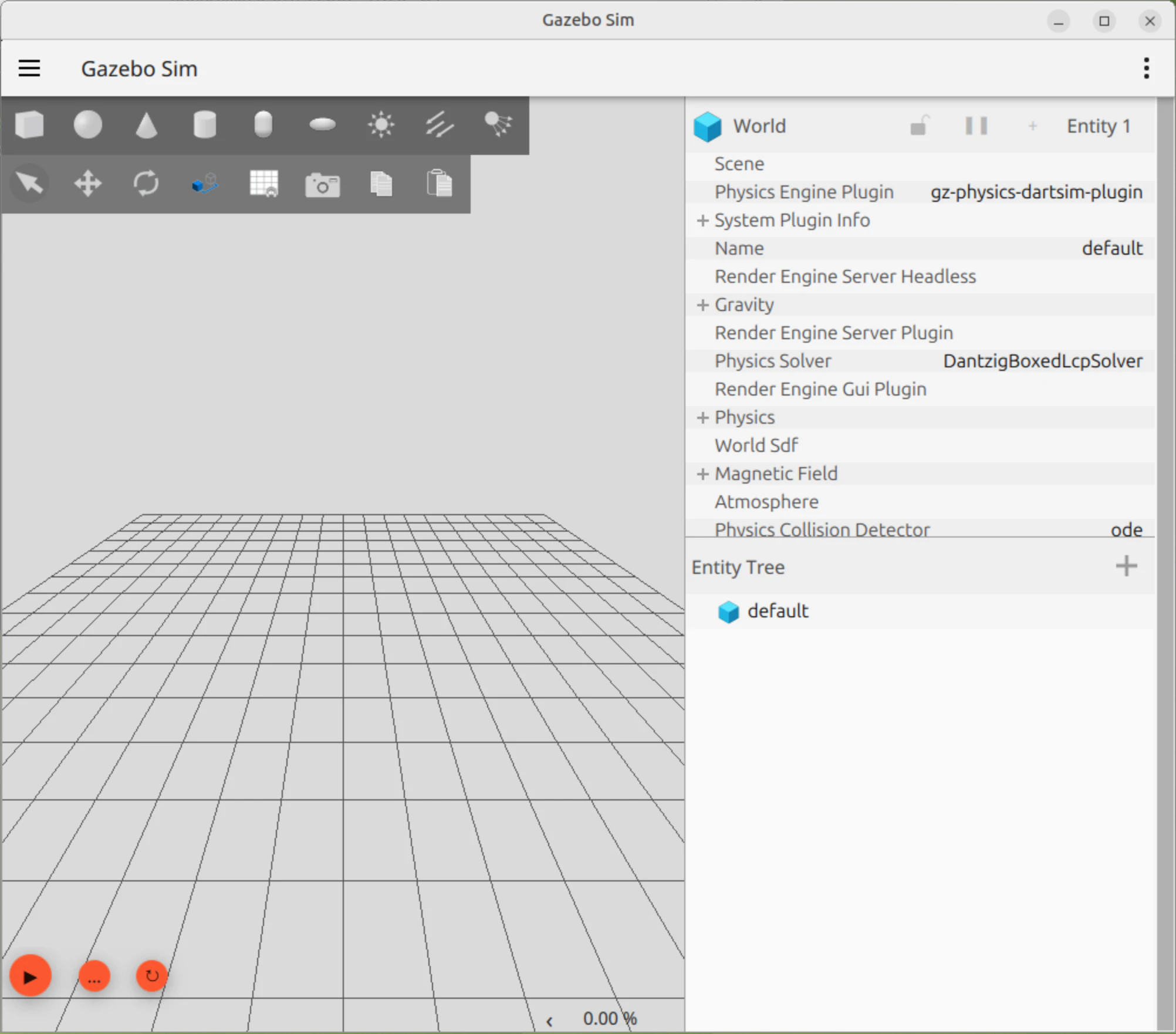Viewport: 1176px width, 1034px height.
Task: Click the blue World cube icon
Action: (x=707, y=126)
